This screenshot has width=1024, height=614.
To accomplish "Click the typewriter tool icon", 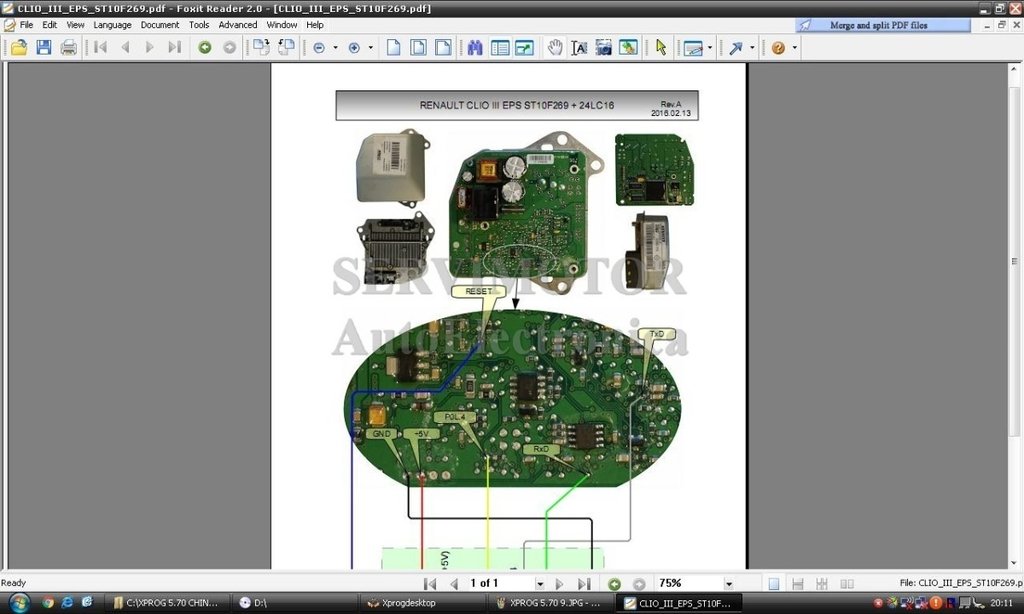I will (693, 48).
